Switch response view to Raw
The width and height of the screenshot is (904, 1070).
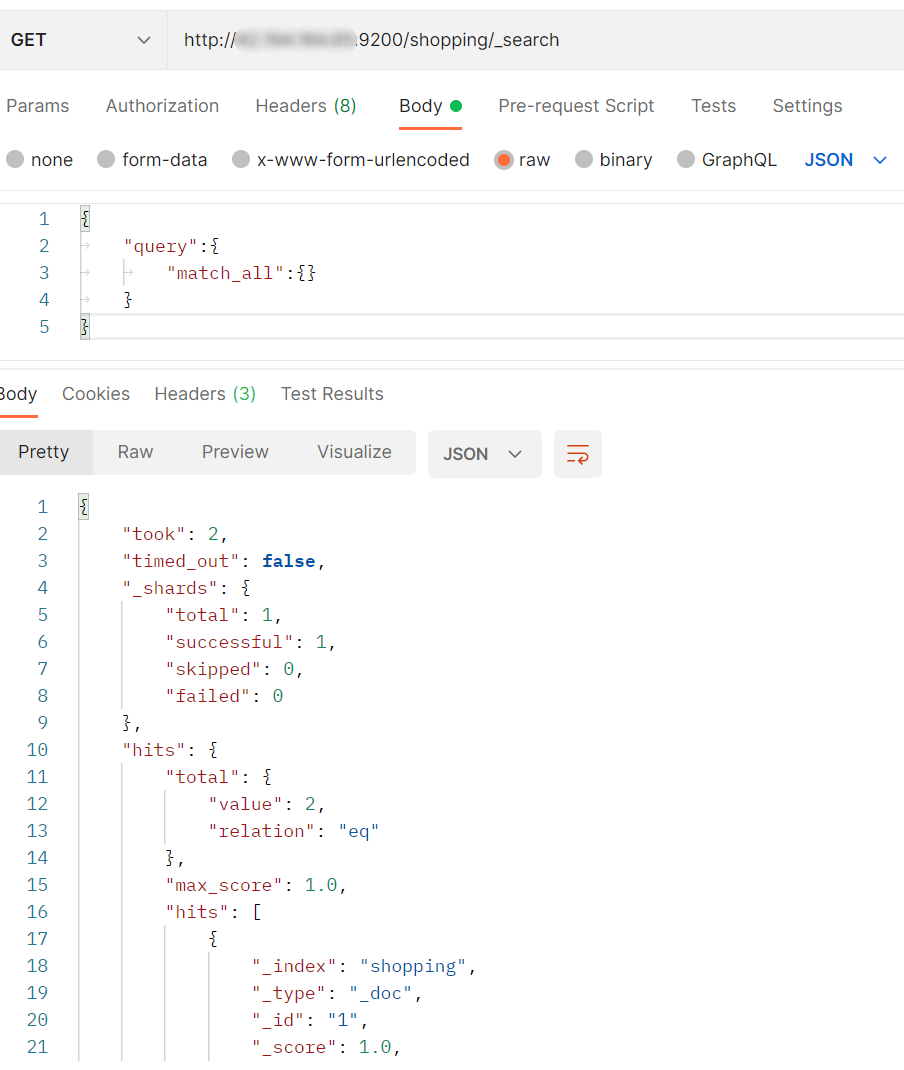pos(135,452)
